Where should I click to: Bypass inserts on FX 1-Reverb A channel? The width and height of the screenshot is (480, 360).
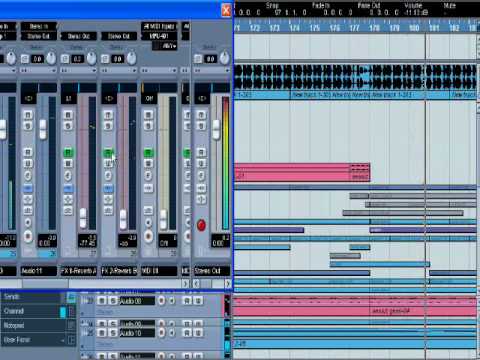[68, 188]
